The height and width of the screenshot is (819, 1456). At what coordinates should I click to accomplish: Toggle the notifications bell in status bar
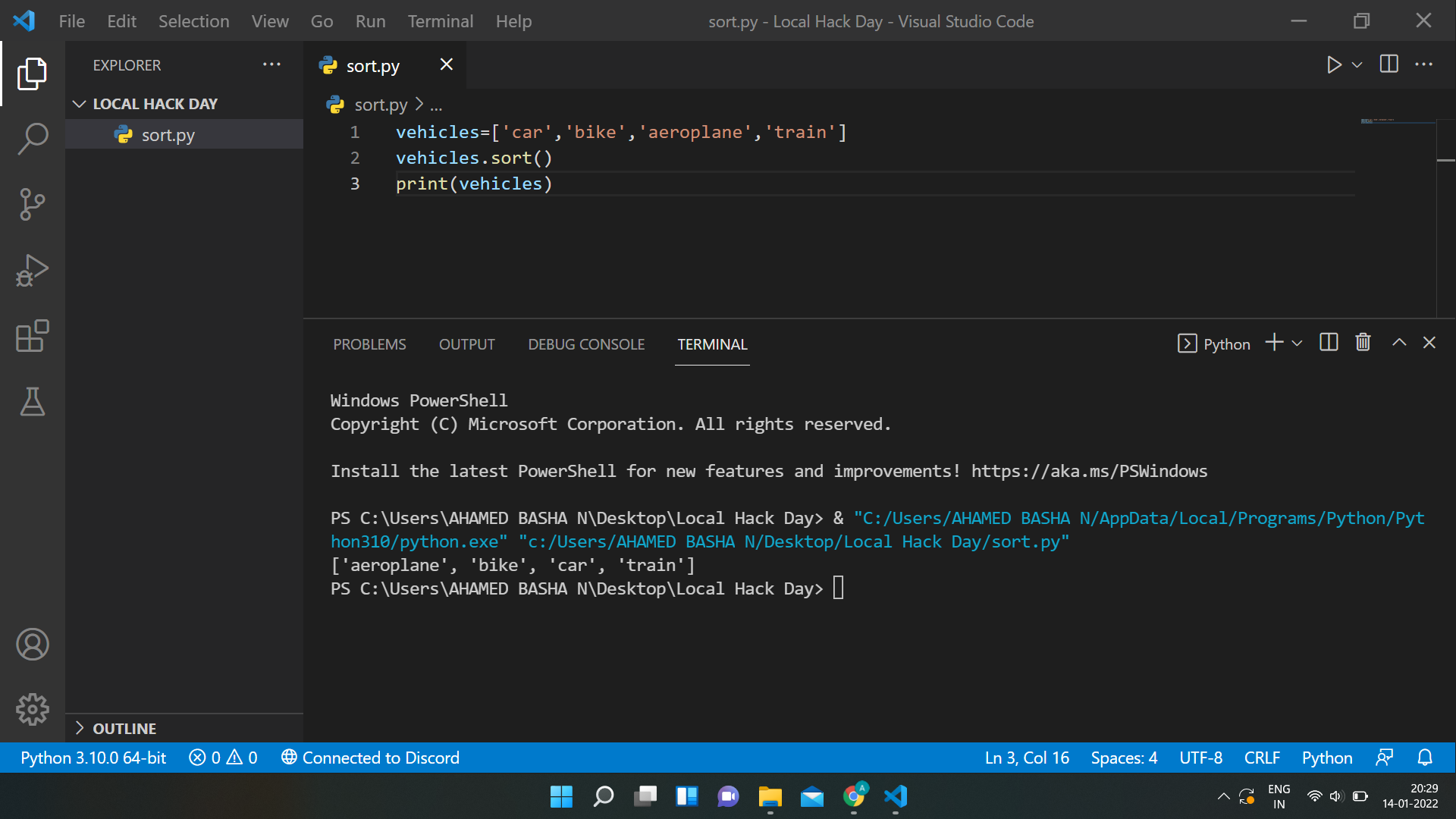[1425, 758]
